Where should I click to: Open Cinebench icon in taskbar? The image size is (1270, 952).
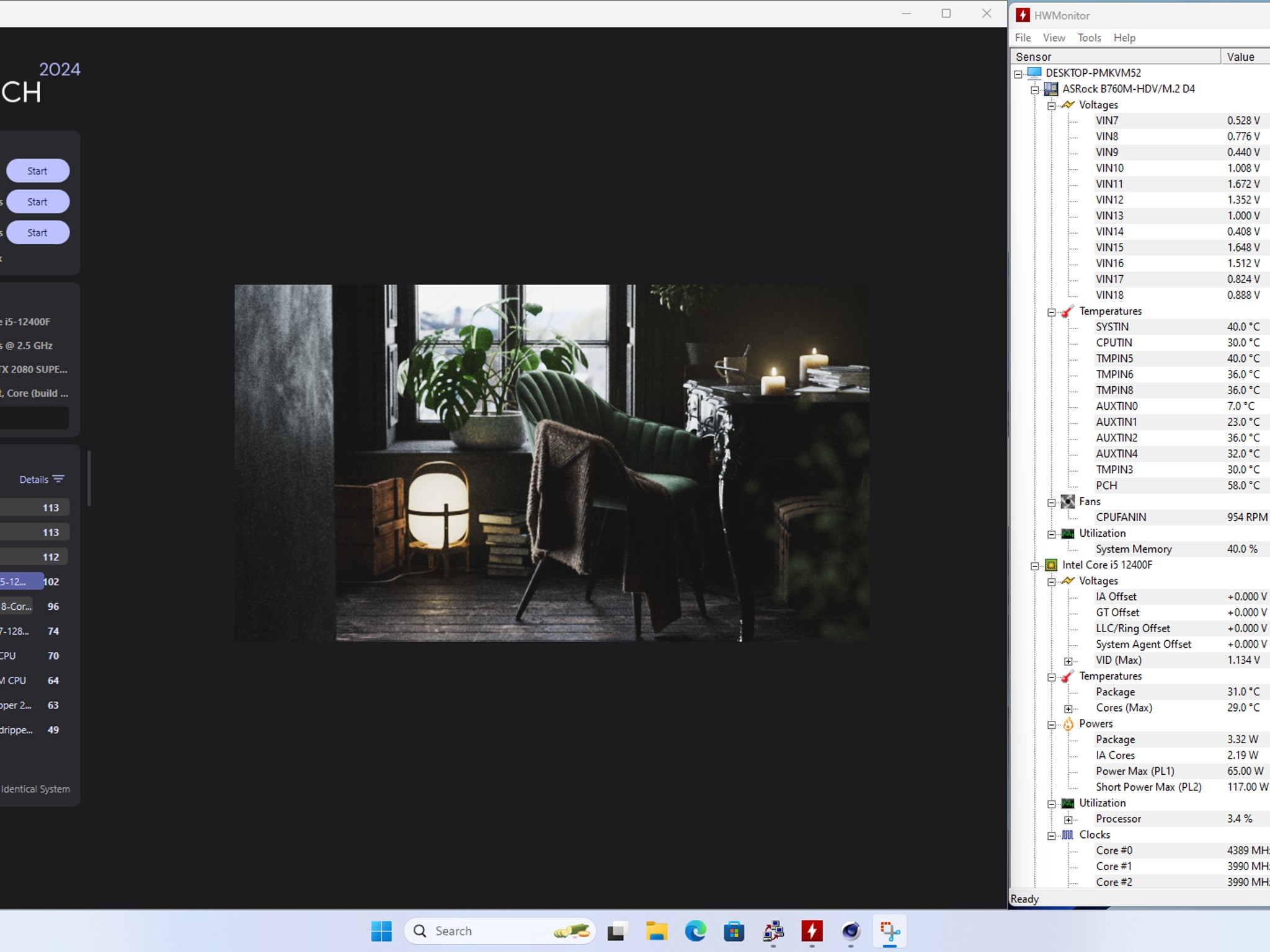coord(851,931)
